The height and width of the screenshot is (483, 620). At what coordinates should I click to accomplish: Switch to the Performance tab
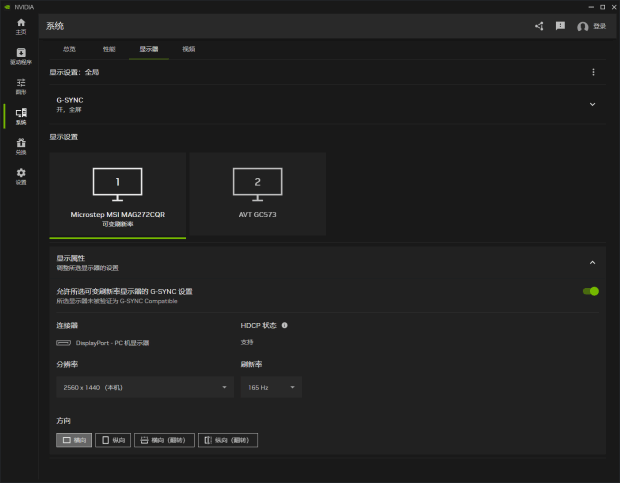point(109,49)
